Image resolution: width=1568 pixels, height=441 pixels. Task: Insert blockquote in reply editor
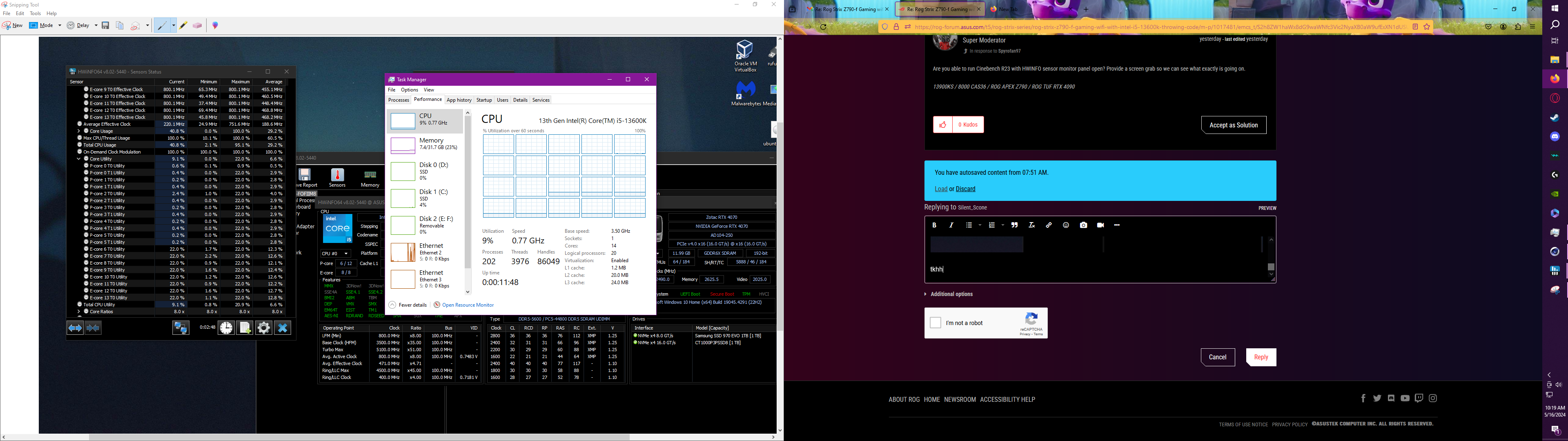coord(1015,225)
